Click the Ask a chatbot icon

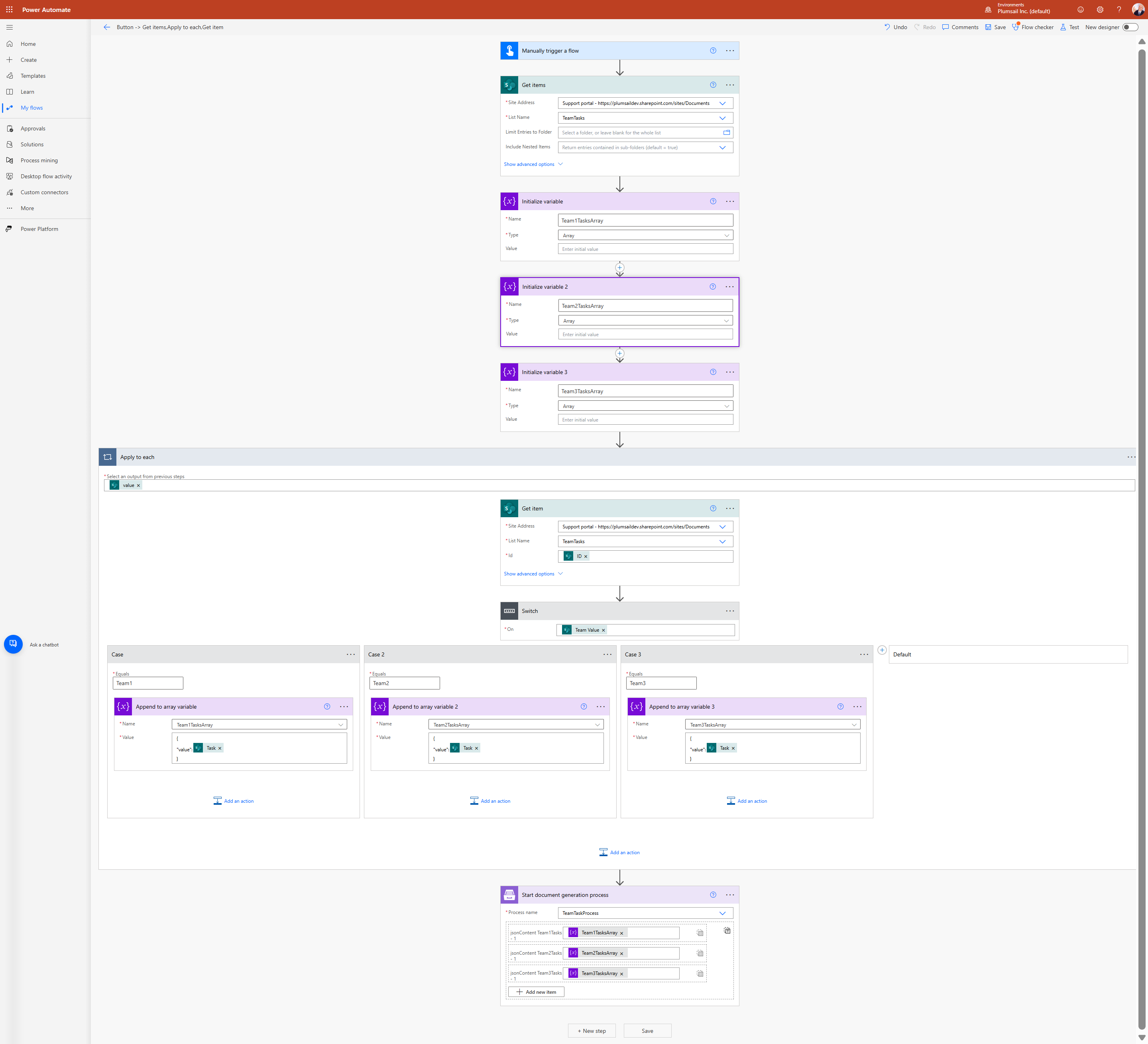[13, 644]
